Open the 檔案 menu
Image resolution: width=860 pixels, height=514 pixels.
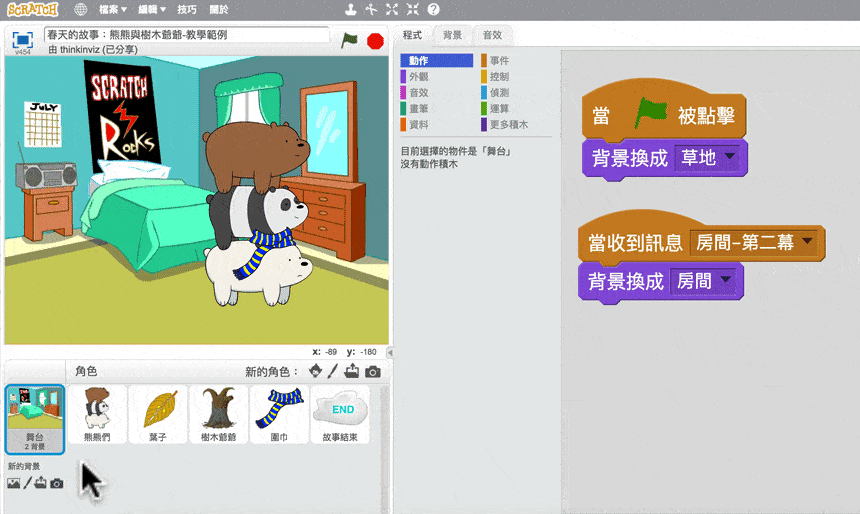click(113, 9)
